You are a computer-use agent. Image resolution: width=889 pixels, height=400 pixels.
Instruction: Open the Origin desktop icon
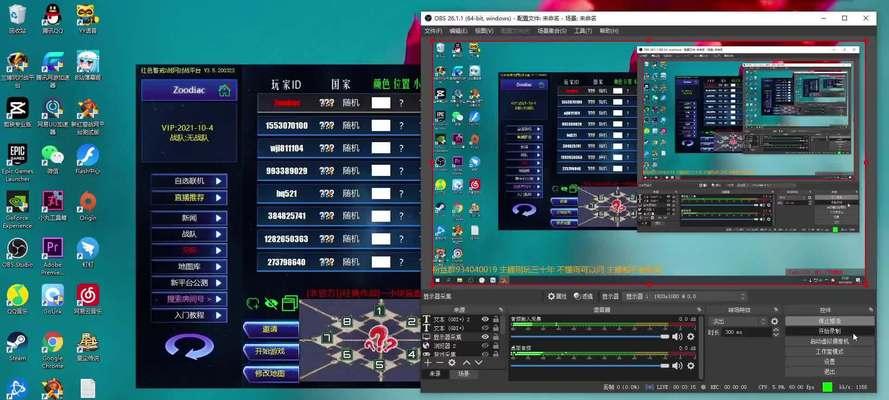87,204
